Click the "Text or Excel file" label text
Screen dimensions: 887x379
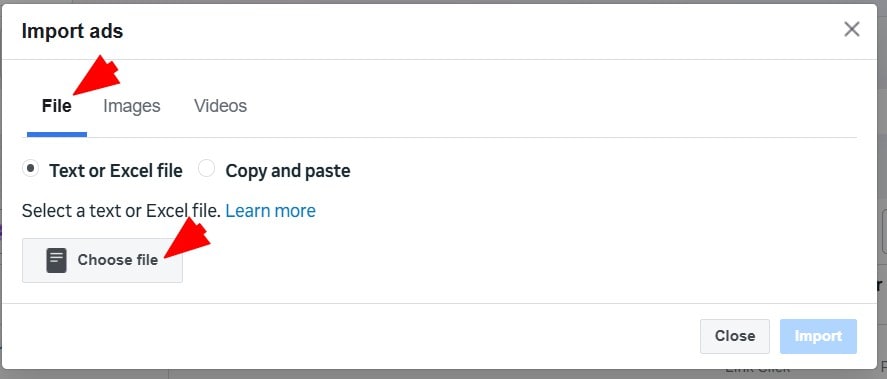[x=116, y=171]
